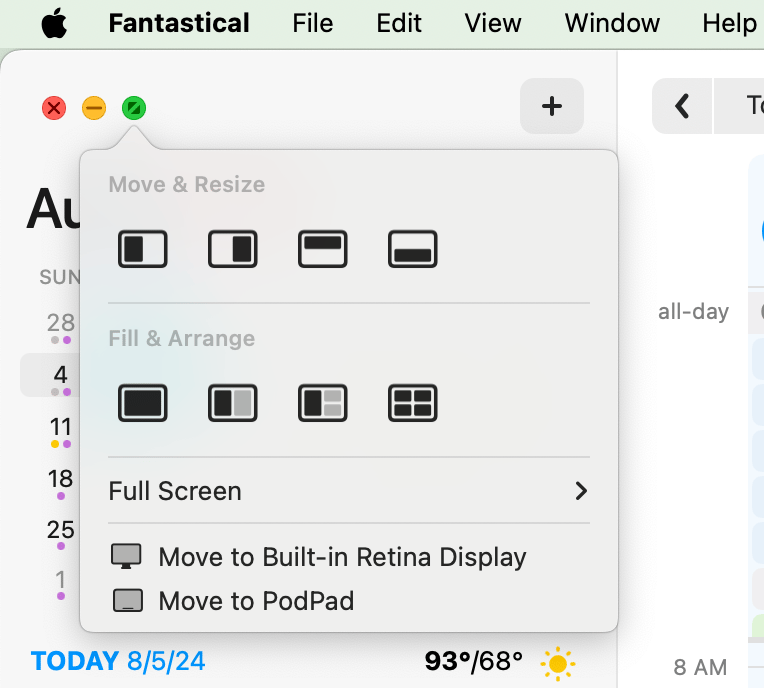Click the 93°/68° temperature forecast
Image resolution: width=764 pixels, height=688 pixels.
pyautogui.click(x=474, y=661)
